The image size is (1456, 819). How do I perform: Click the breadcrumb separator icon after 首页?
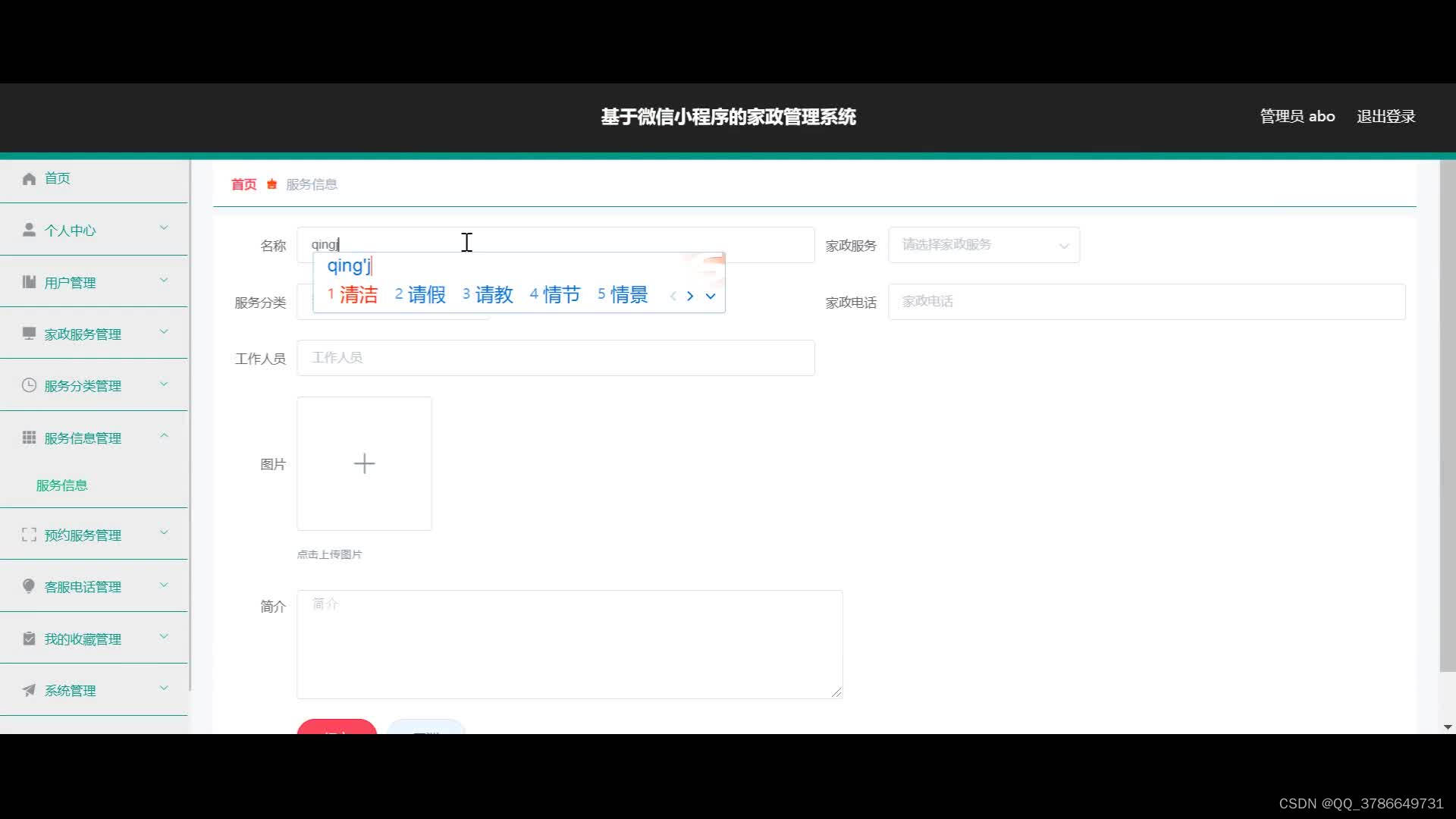(271, 184)
